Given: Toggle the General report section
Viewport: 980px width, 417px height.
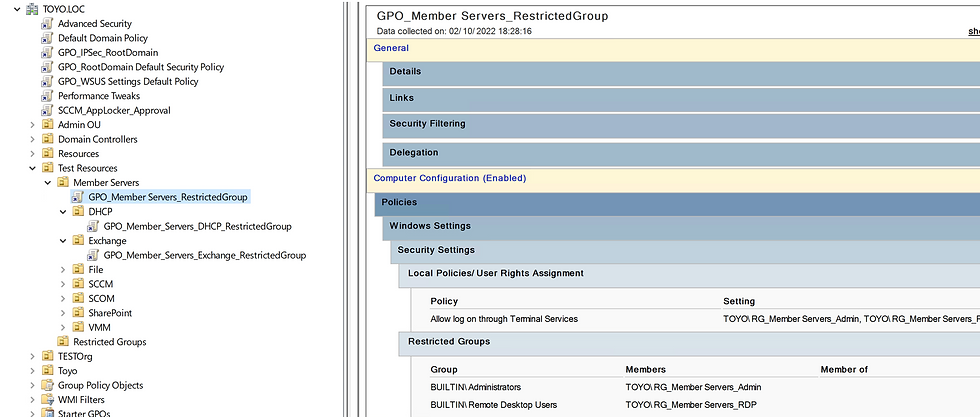Looking at the screenshot, I should pyautogui.click(x=673, y=49).
